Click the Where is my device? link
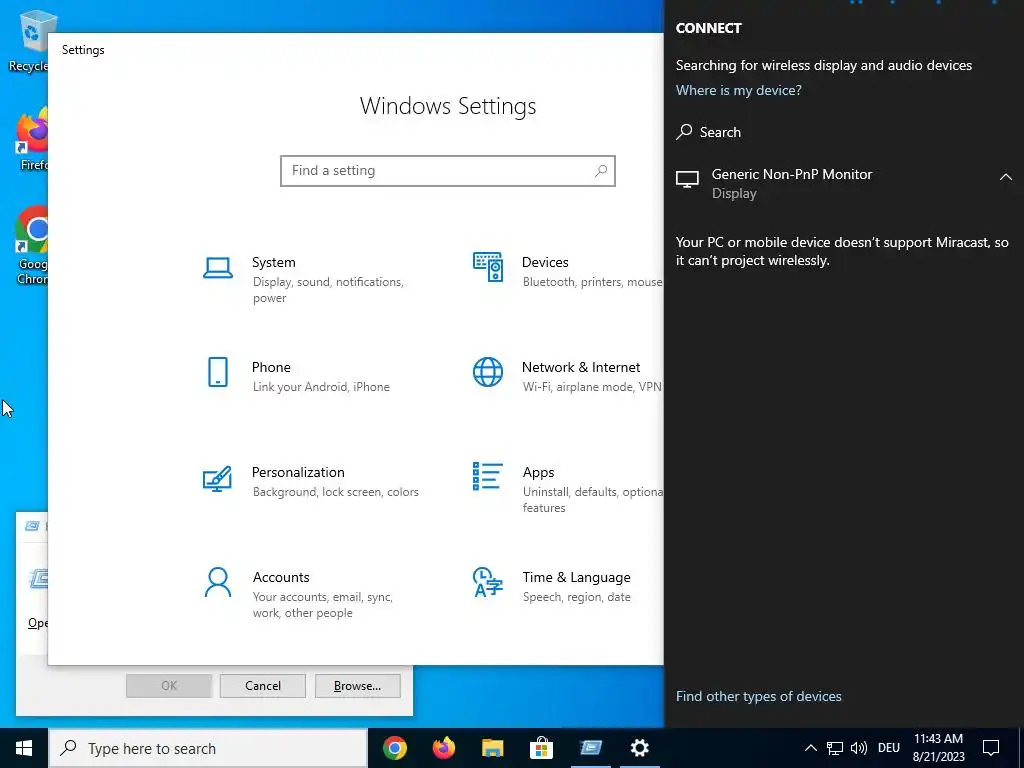Viewport: 1024px width, 768px height. click(739, 90)
